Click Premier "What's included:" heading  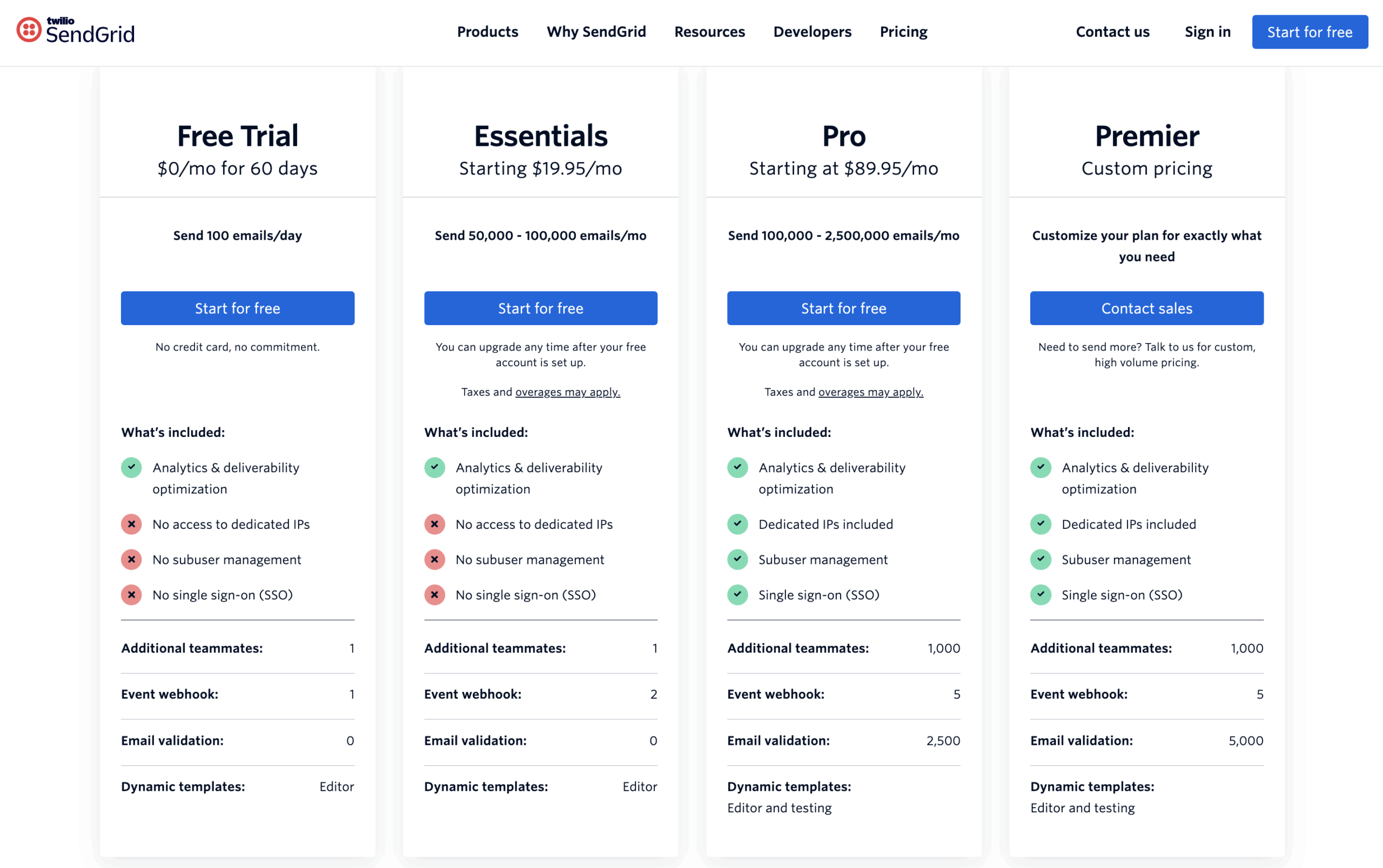click(x=1082, y=432)
